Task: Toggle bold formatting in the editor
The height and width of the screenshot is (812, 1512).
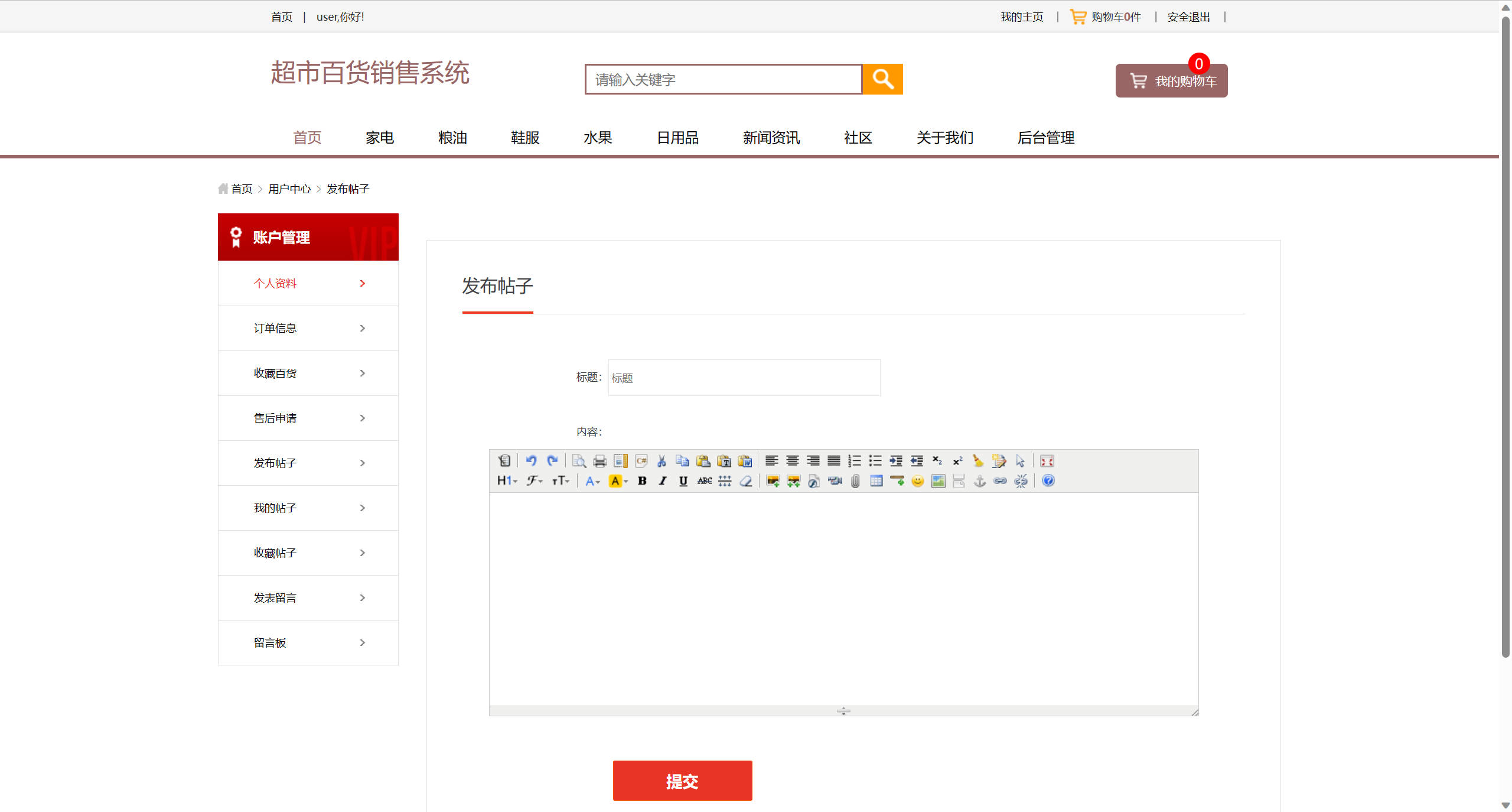Action: point(641,480)
